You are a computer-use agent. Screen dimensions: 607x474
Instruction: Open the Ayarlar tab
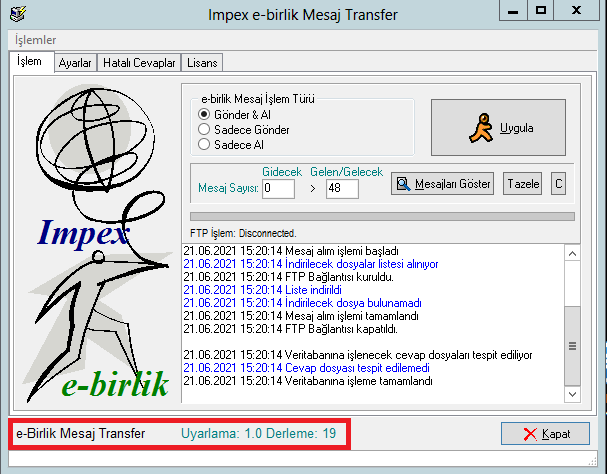(75, 63)
